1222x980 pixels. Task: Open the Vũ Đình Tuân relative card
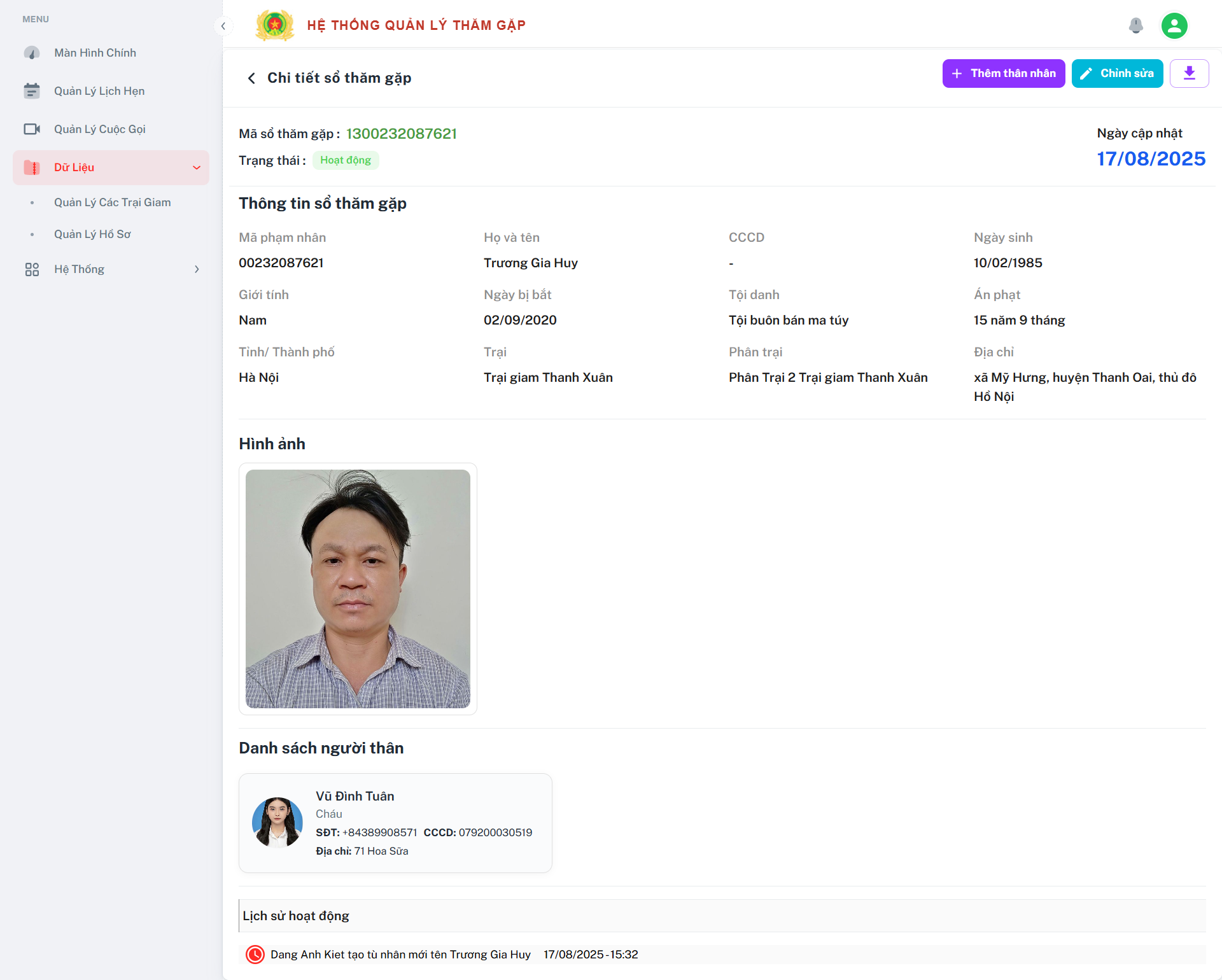(x=395, y=823)
